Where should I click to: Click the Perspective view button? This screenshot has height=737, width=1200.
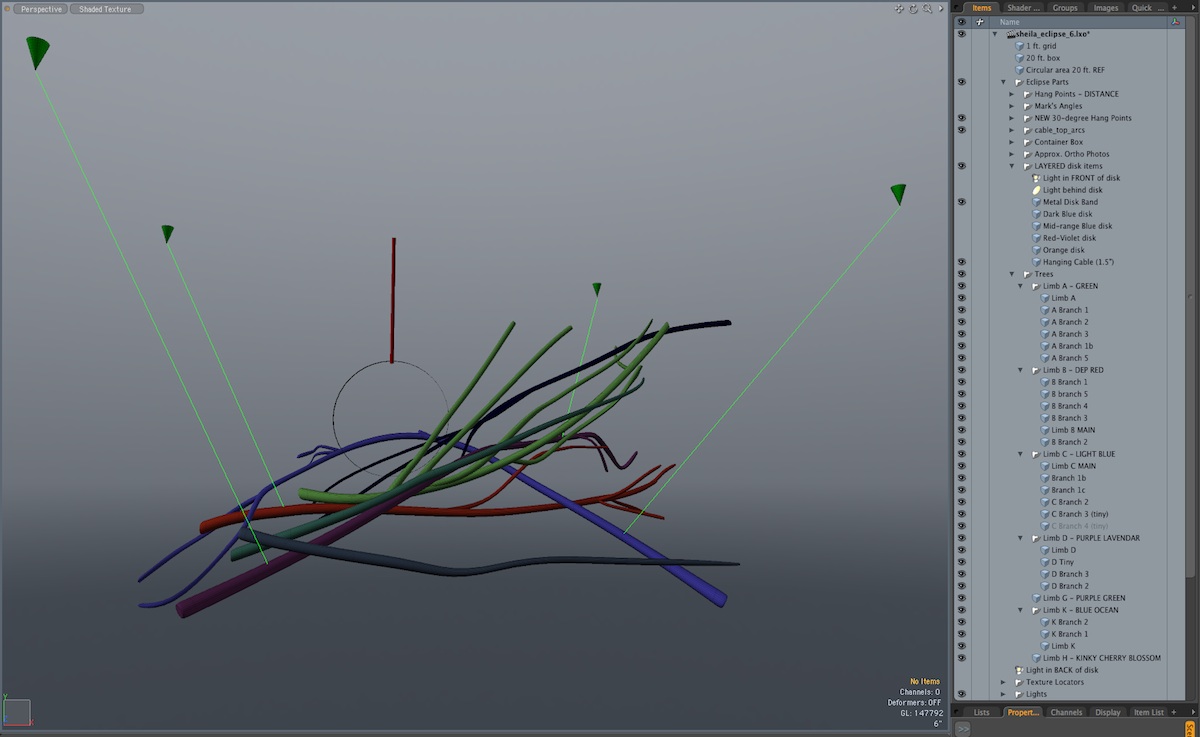[x=41, y=9]
